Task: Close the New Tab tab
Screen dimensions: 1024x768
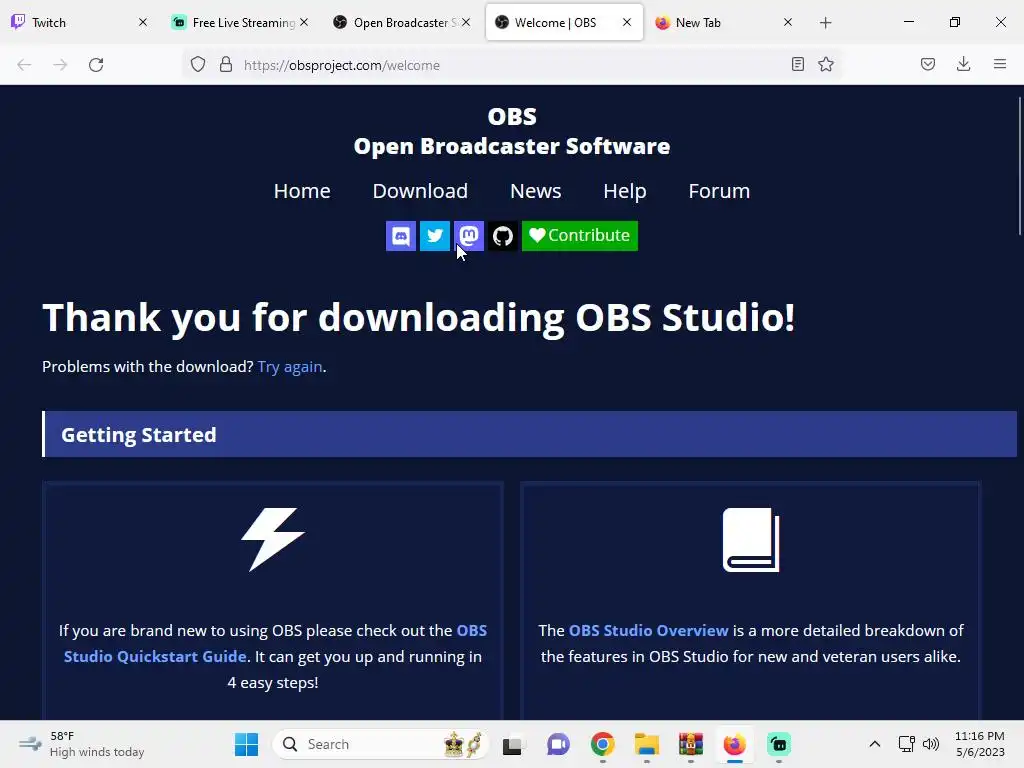Action: [788, 23]
